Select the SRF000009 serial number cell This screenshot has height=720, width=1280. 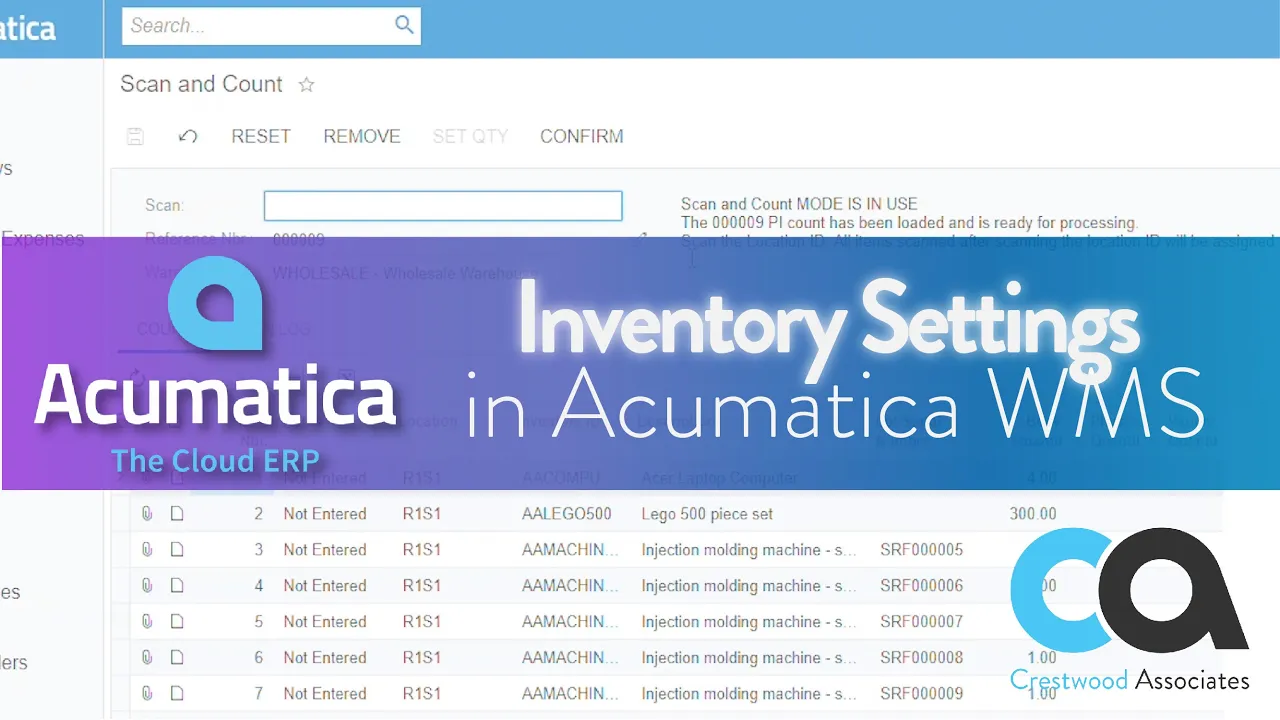point(922,694)
